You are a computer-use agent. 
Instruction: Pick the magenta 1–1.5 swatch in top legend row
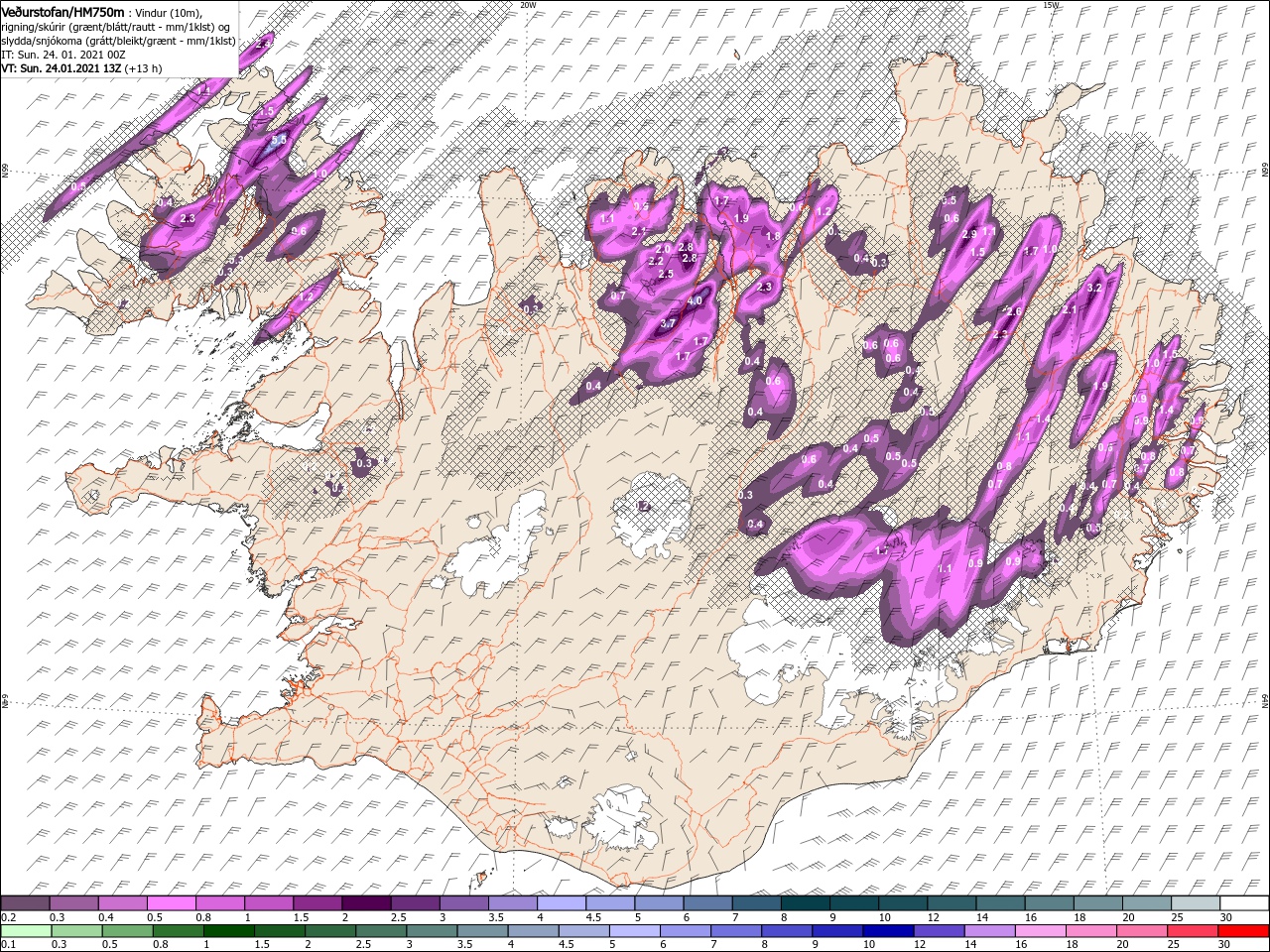pyautogui.click(x=268, y=903)
